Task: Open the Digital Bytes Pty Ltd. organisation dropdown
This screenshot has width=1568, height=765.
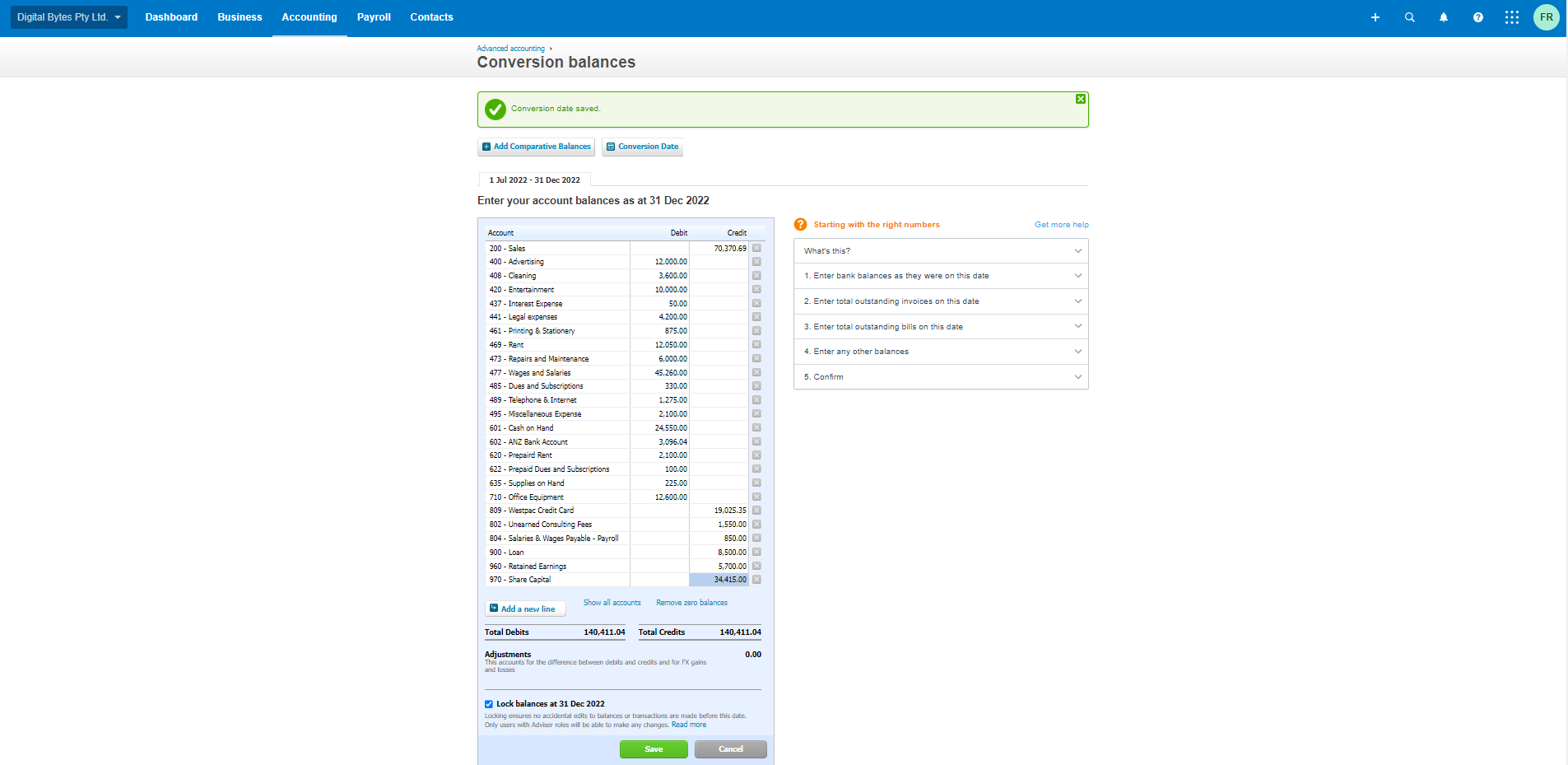Action: tap(69, 17)
